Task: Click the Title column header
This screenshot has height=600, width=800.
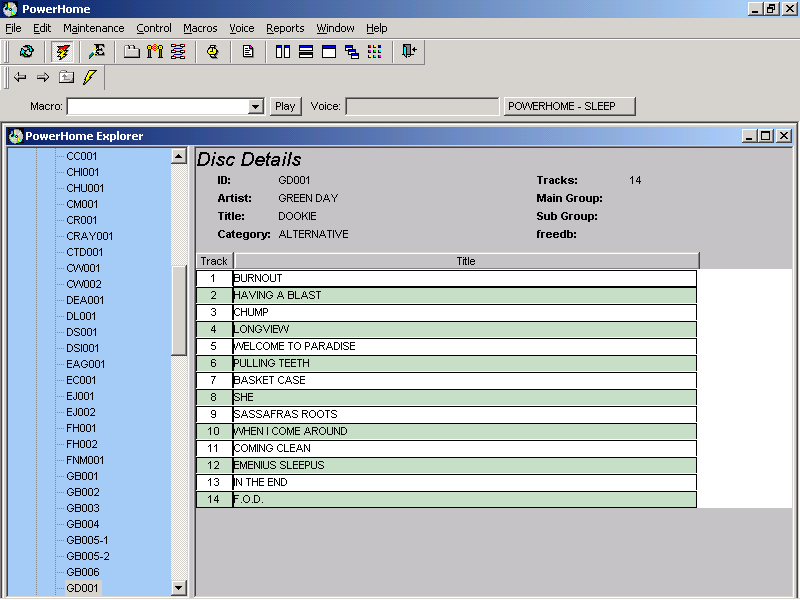Action: coord(465,261)
